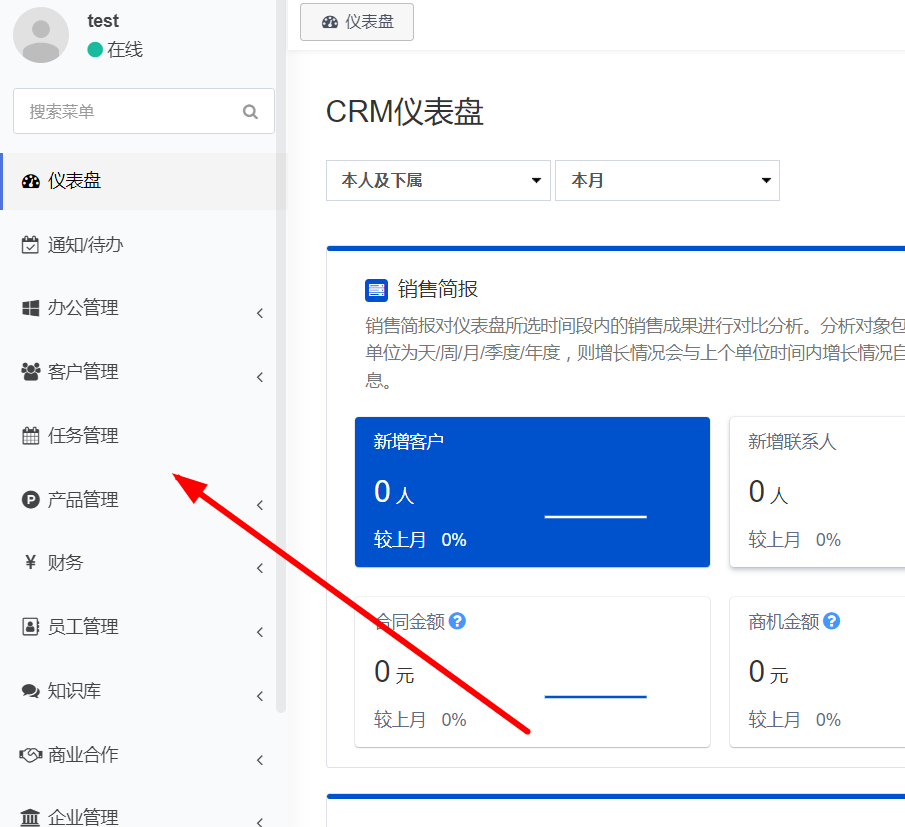905x827 pixels.
Task: Focus the 搜索菜单 search input
Action: pos(144,111)
